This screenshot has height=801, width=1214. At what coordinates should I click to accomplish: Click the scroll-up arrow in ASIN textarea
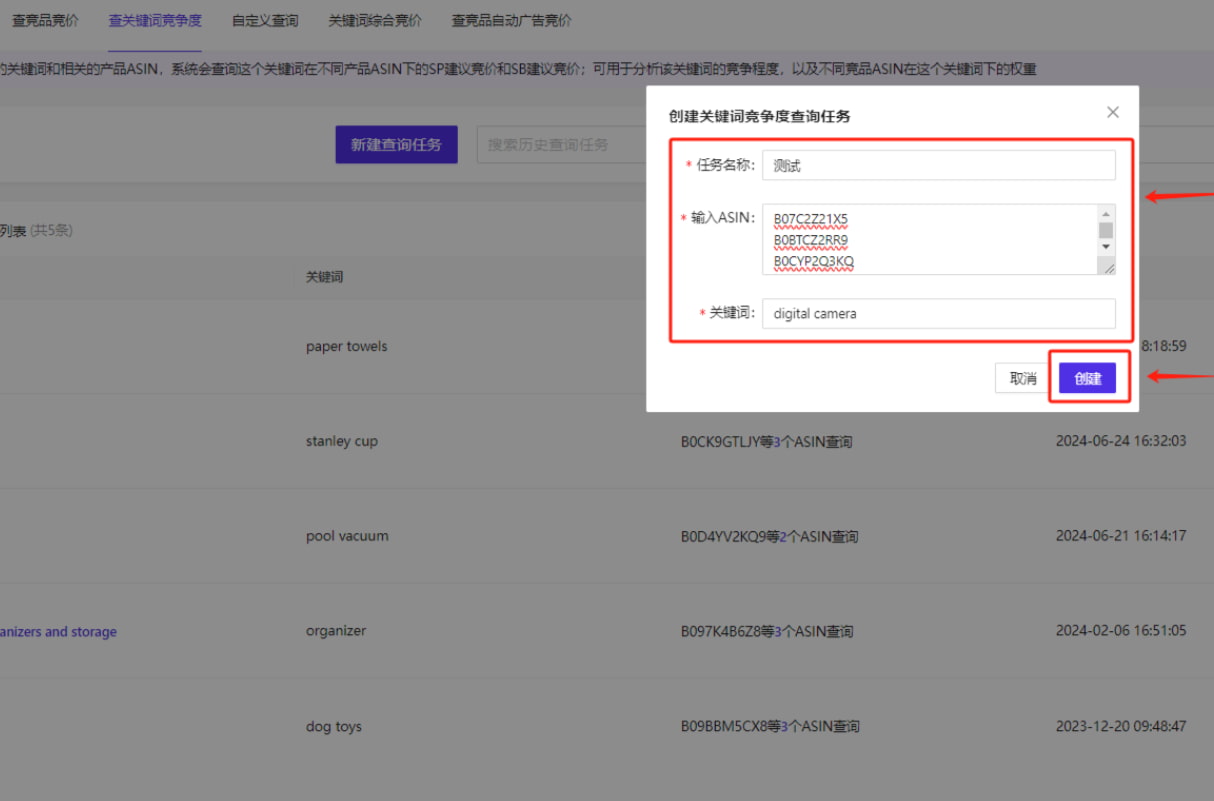coord(1106,212)
